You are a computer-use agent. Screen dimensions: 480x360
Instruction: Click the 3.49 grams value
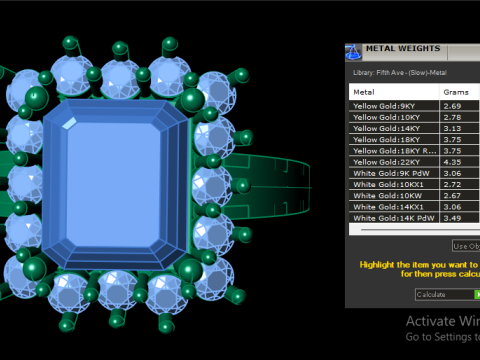point(452,218)
